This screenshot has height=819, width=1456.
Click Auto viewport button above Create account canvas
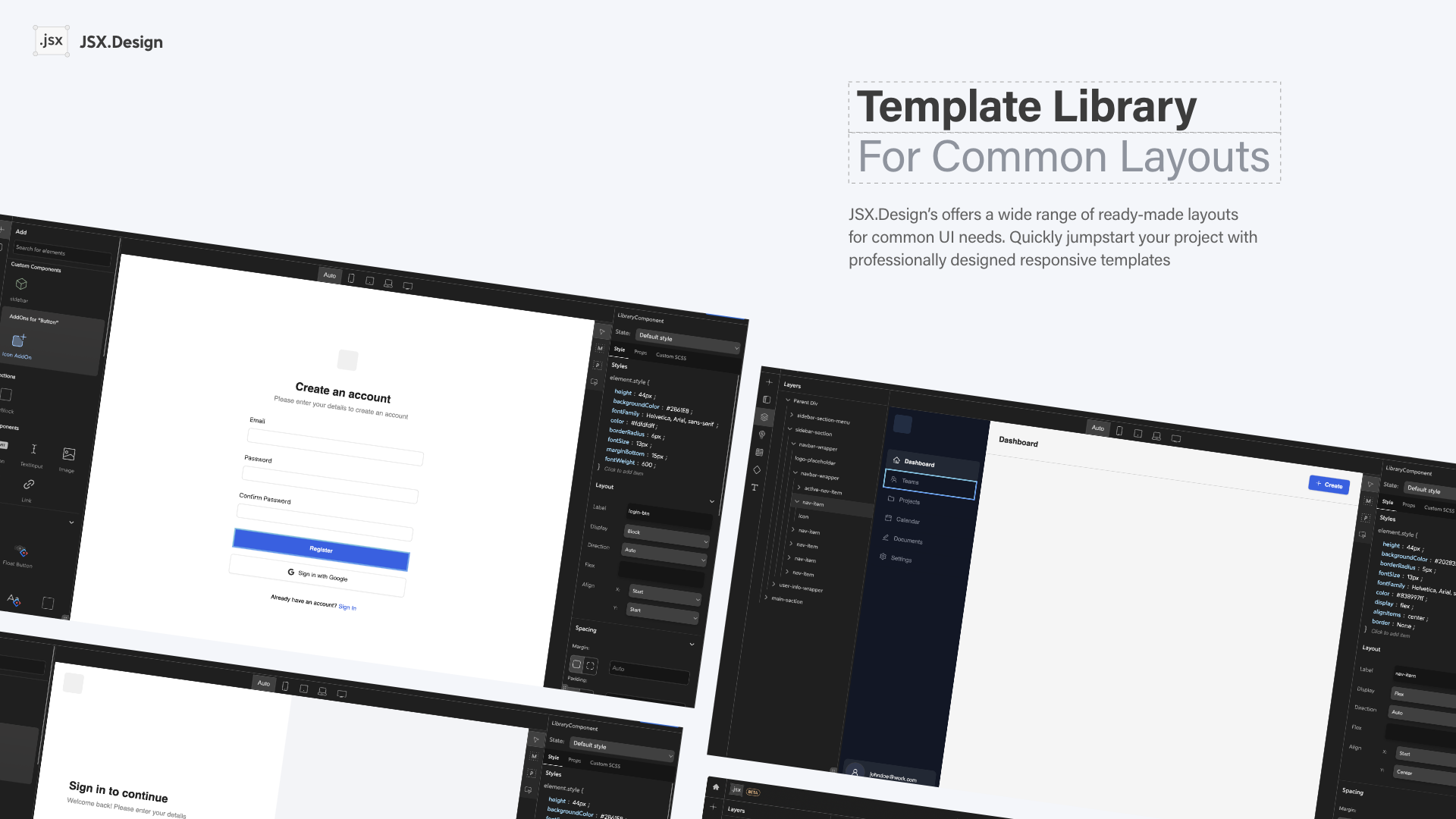tap(330, 275)
